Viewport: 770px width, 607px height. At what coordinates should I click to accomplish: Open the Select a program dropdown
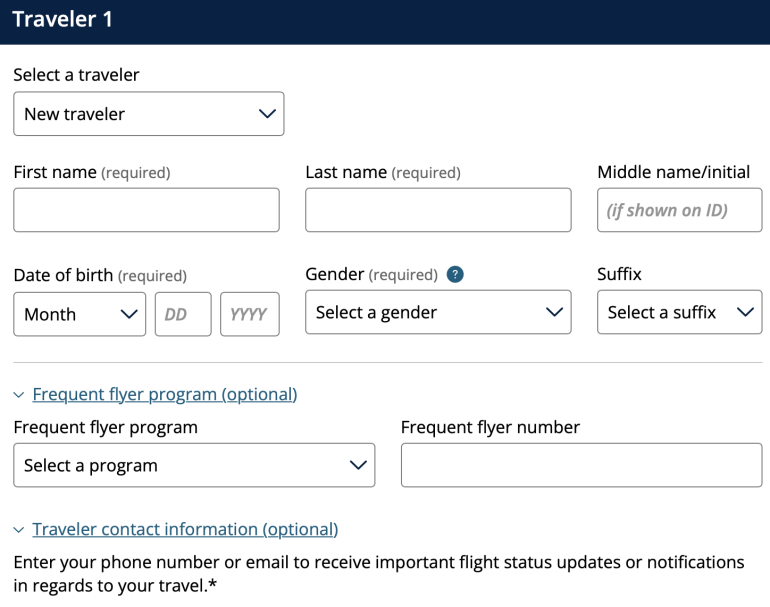tap(194, 465)
